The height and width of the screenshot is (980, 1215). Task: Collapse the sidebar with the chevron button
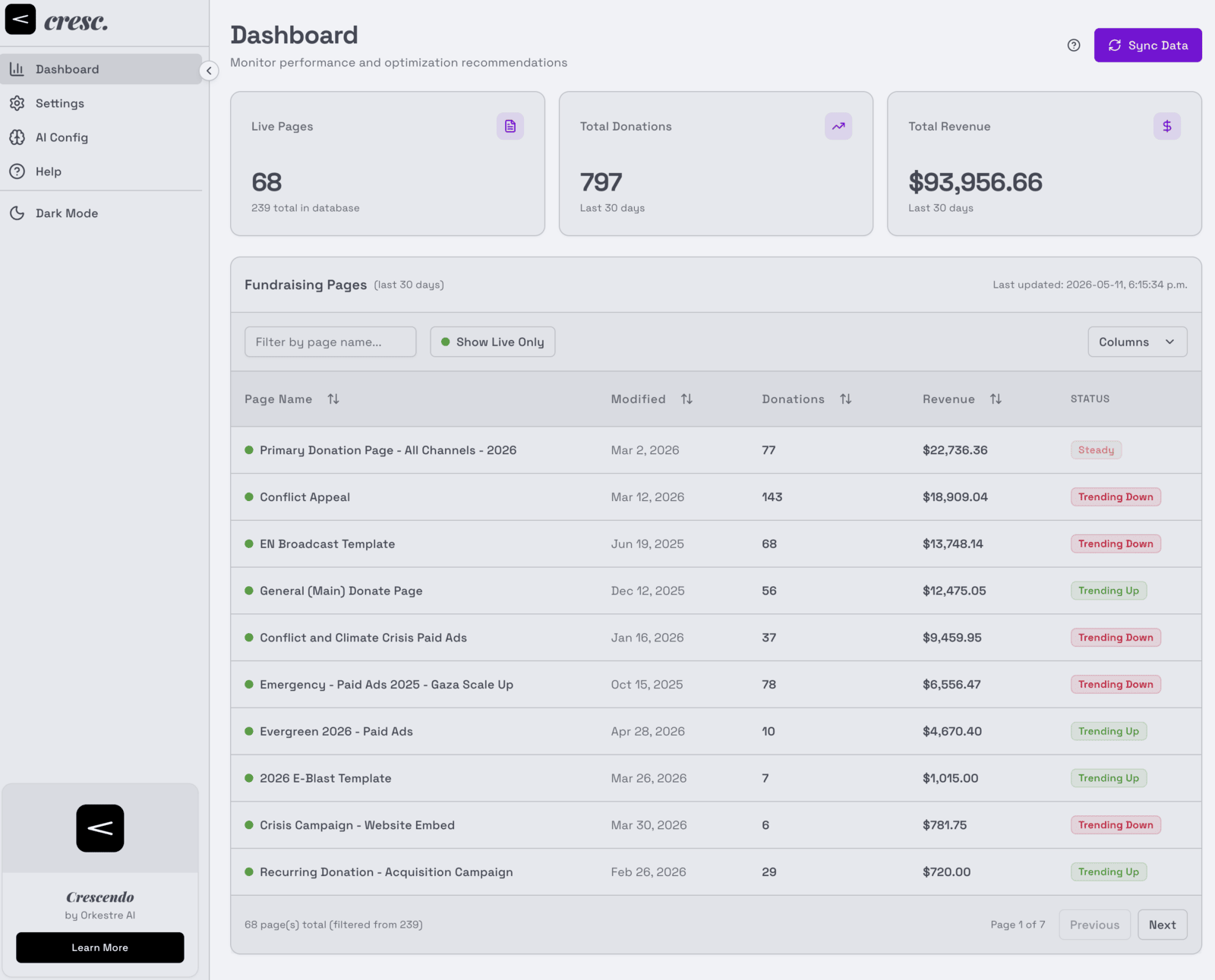pyautogui.click(x=209, y=71)
